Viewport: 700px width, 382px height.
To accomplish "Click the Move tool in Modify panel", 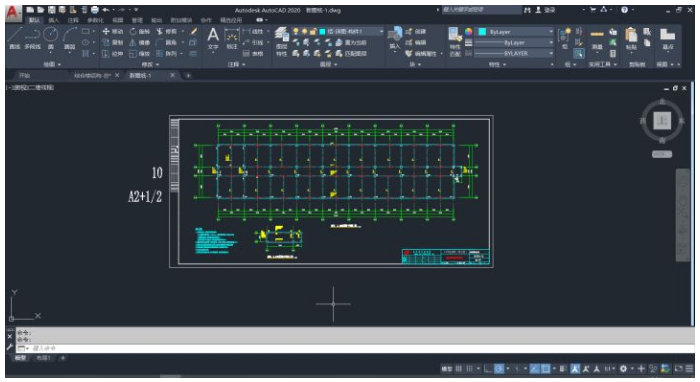I will click(112, 32).
